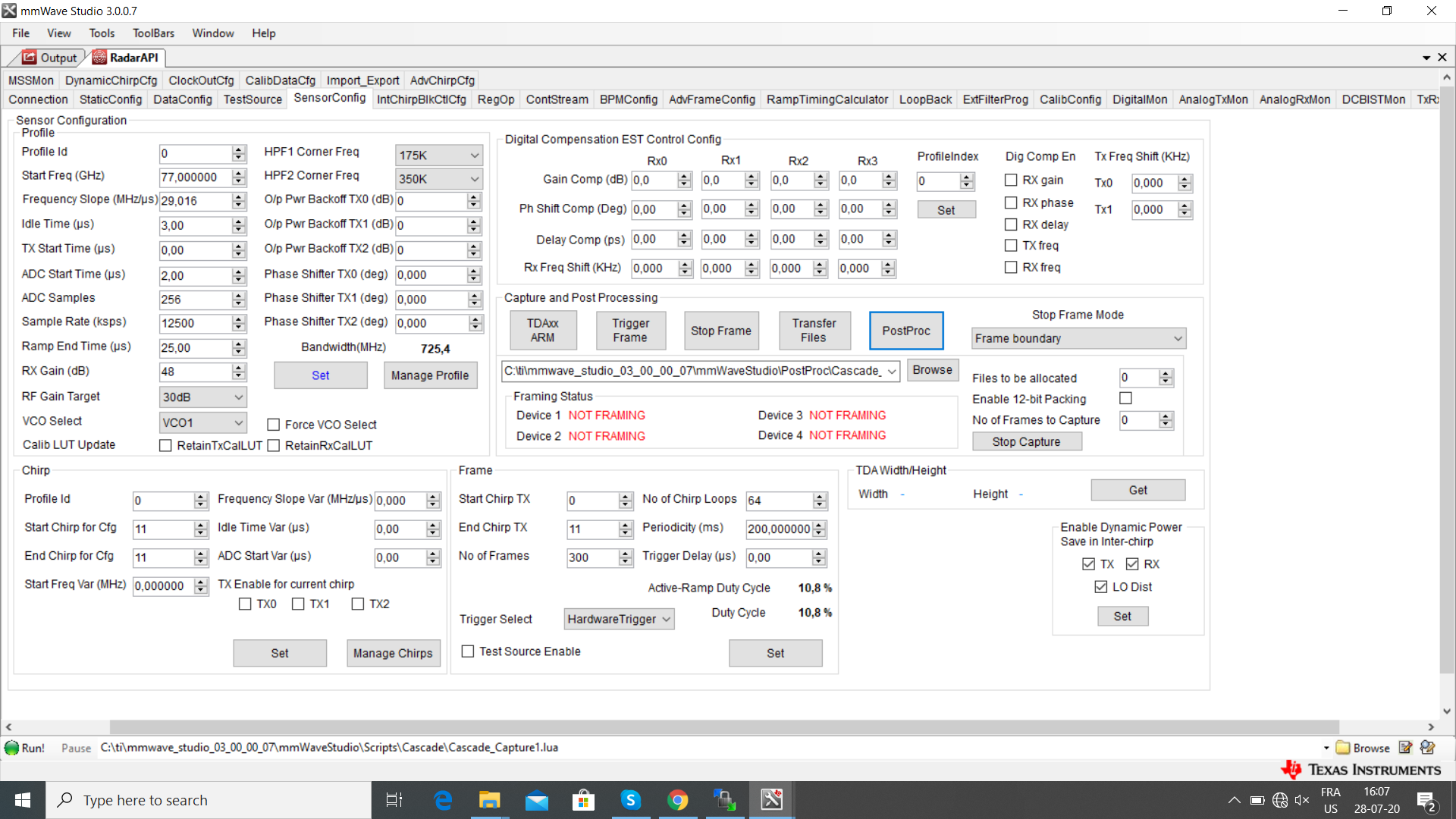Check the Force VCO Select option
1456x819 pixels.
coord(273,424)
